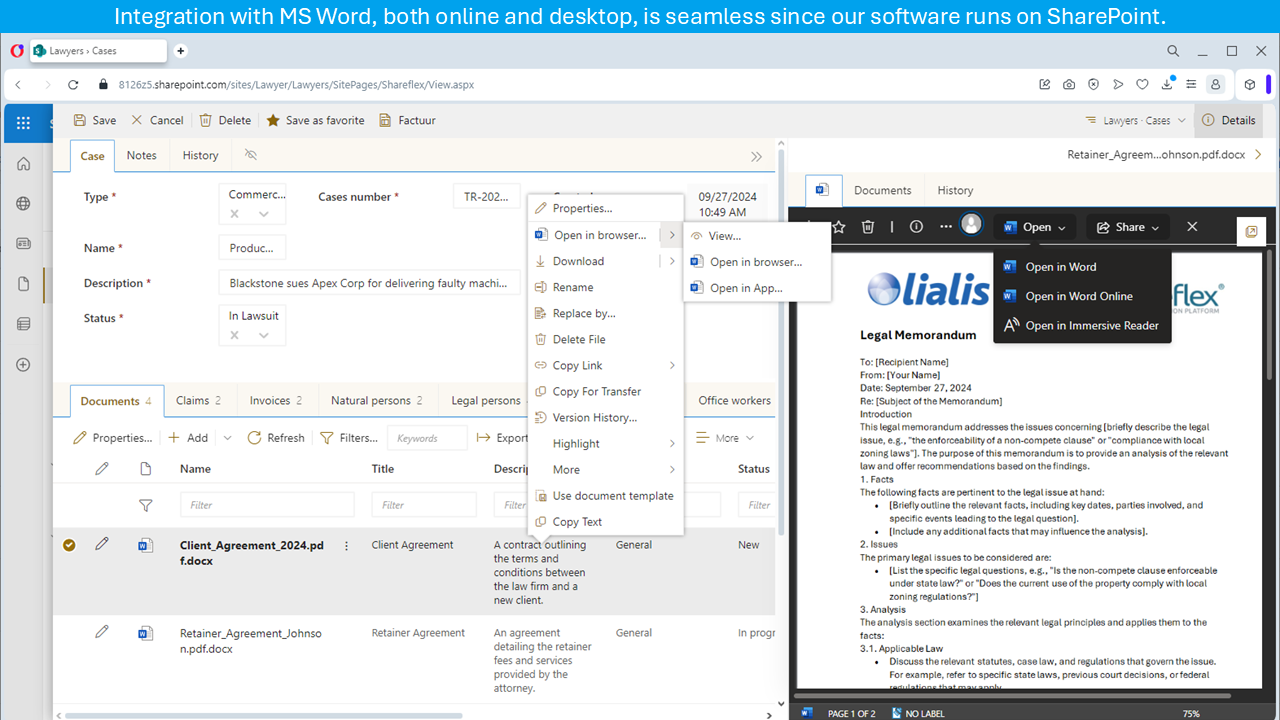Deselect the checked Client_Agreement_2024 row checkmark
This screenshot has width=1280, height=720.
coord(69,545)
